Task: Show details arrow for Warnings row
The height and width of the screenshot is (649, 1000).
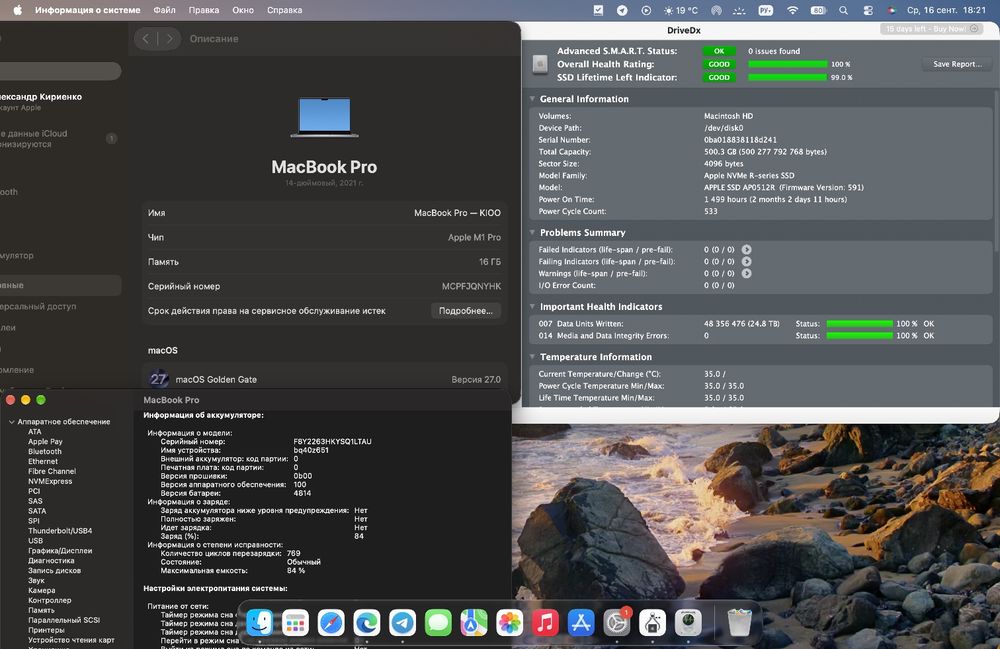Action: [x=746, y=273]
